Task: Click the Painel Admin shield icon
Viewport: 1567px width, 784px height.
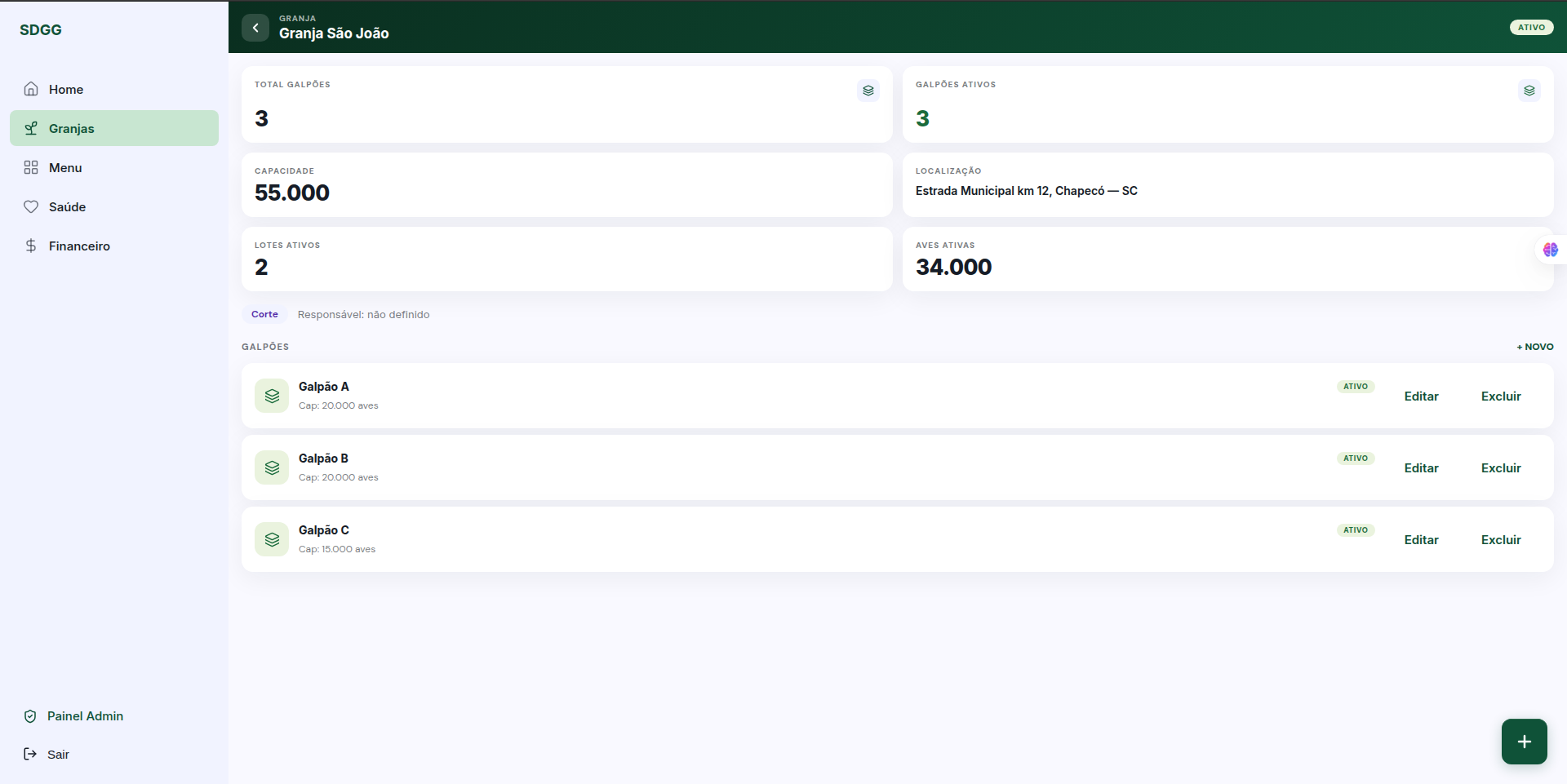Action: [x=30, y=716]
